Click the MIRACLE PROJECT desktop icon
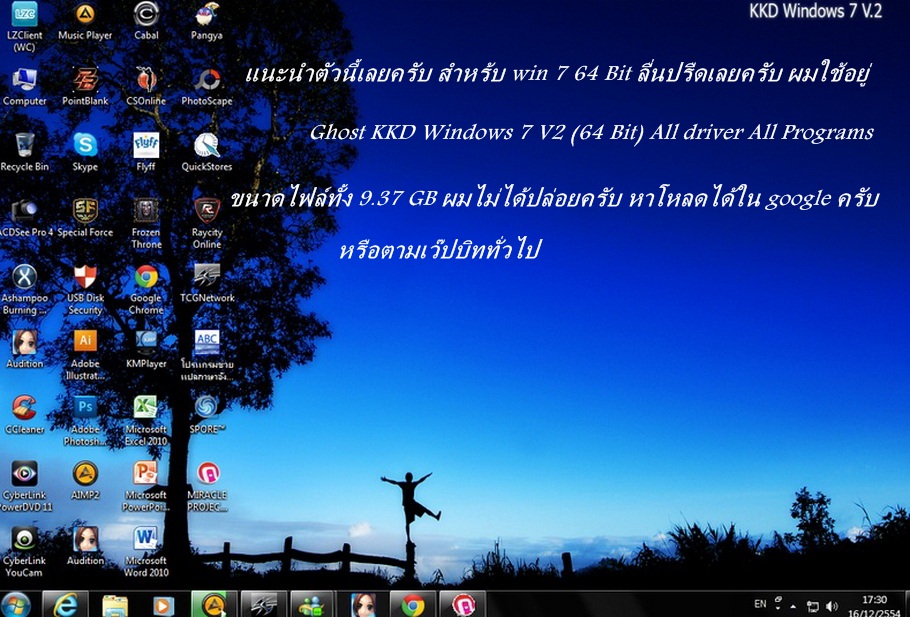910x617 pixels. [x=207, y=486]
